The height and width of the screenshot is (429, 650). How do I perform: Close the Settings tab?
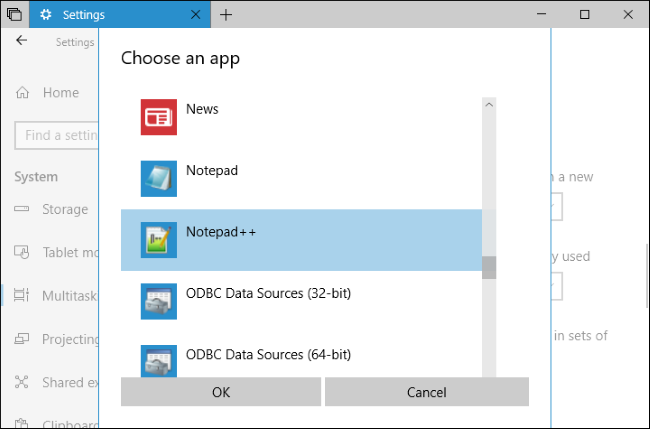195,15
